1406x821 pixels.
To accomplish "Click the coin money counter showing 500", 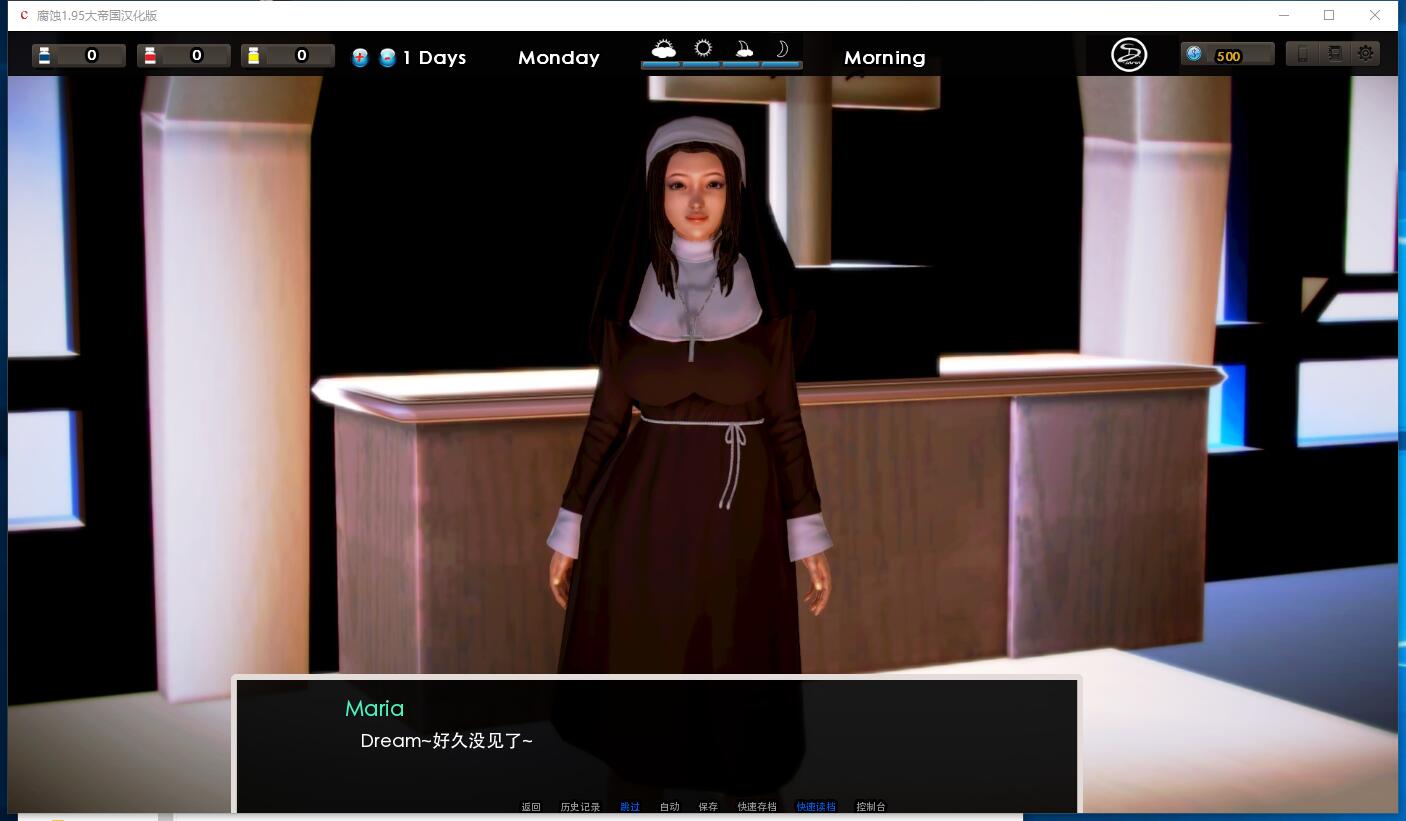I will [x=1227, y=55].
